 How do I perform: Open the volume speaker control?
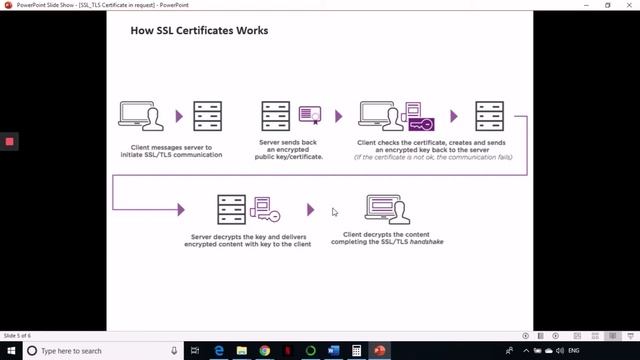click(560, 351)
